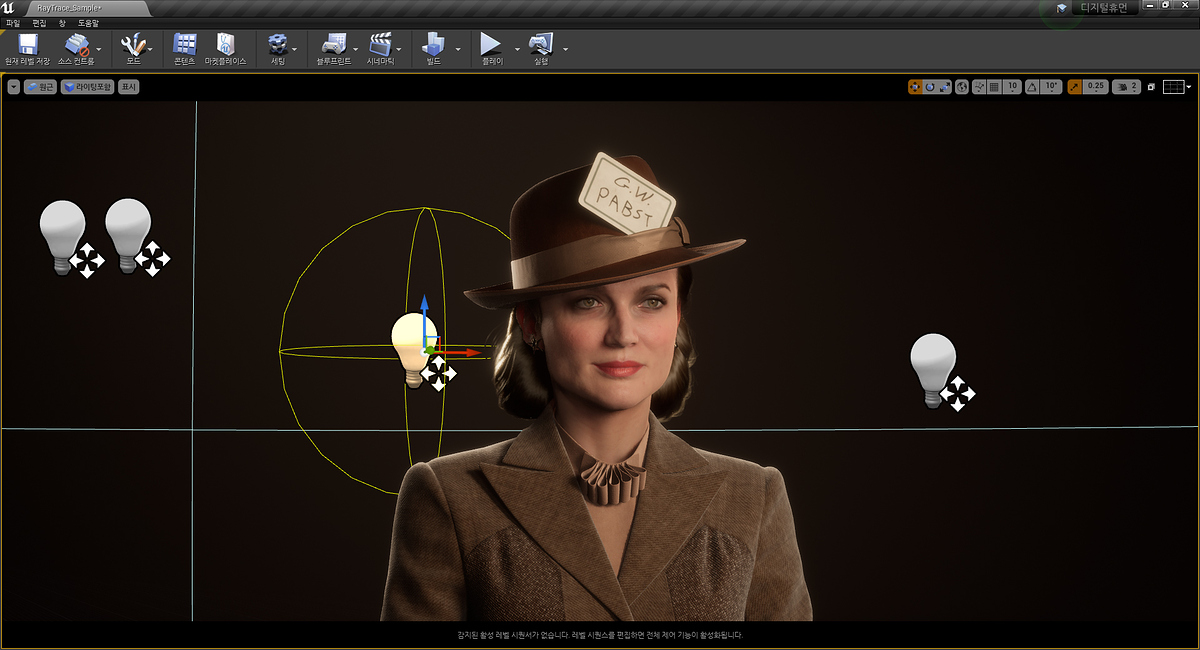Open the tutorials graduation cap icon
Screen dimensions: 1200x650
(1061, 8)
